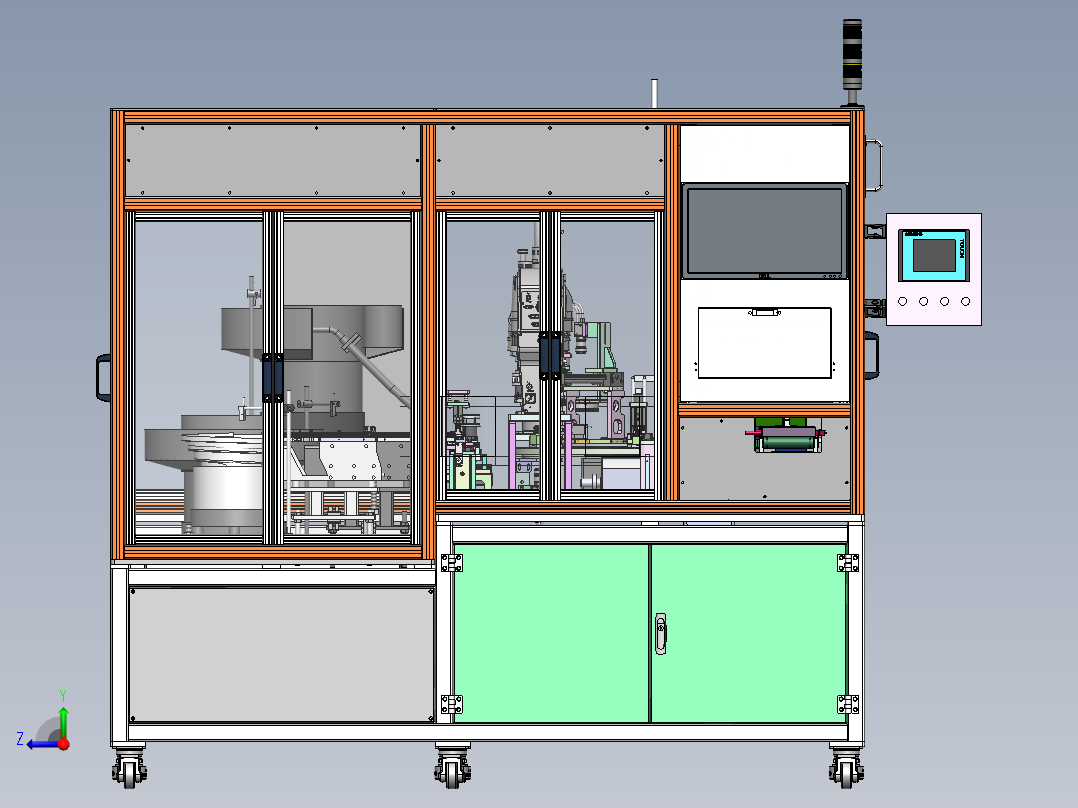1078x808 pixels.
Task: Select the green and red device below drawer
Action: 786,435
